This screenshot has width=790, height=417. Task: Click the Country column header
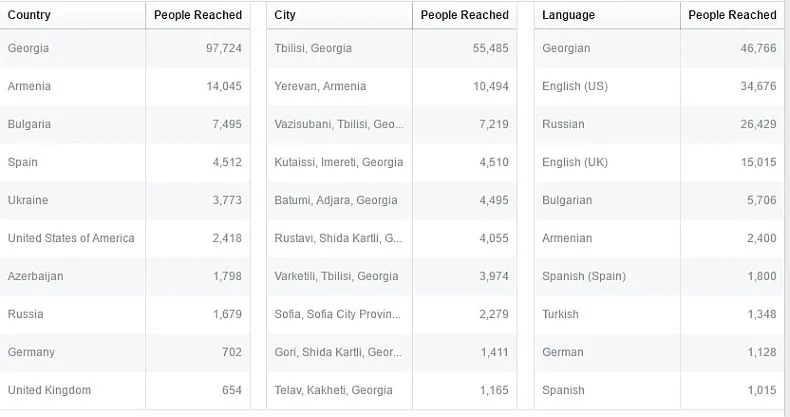[29, 15]
